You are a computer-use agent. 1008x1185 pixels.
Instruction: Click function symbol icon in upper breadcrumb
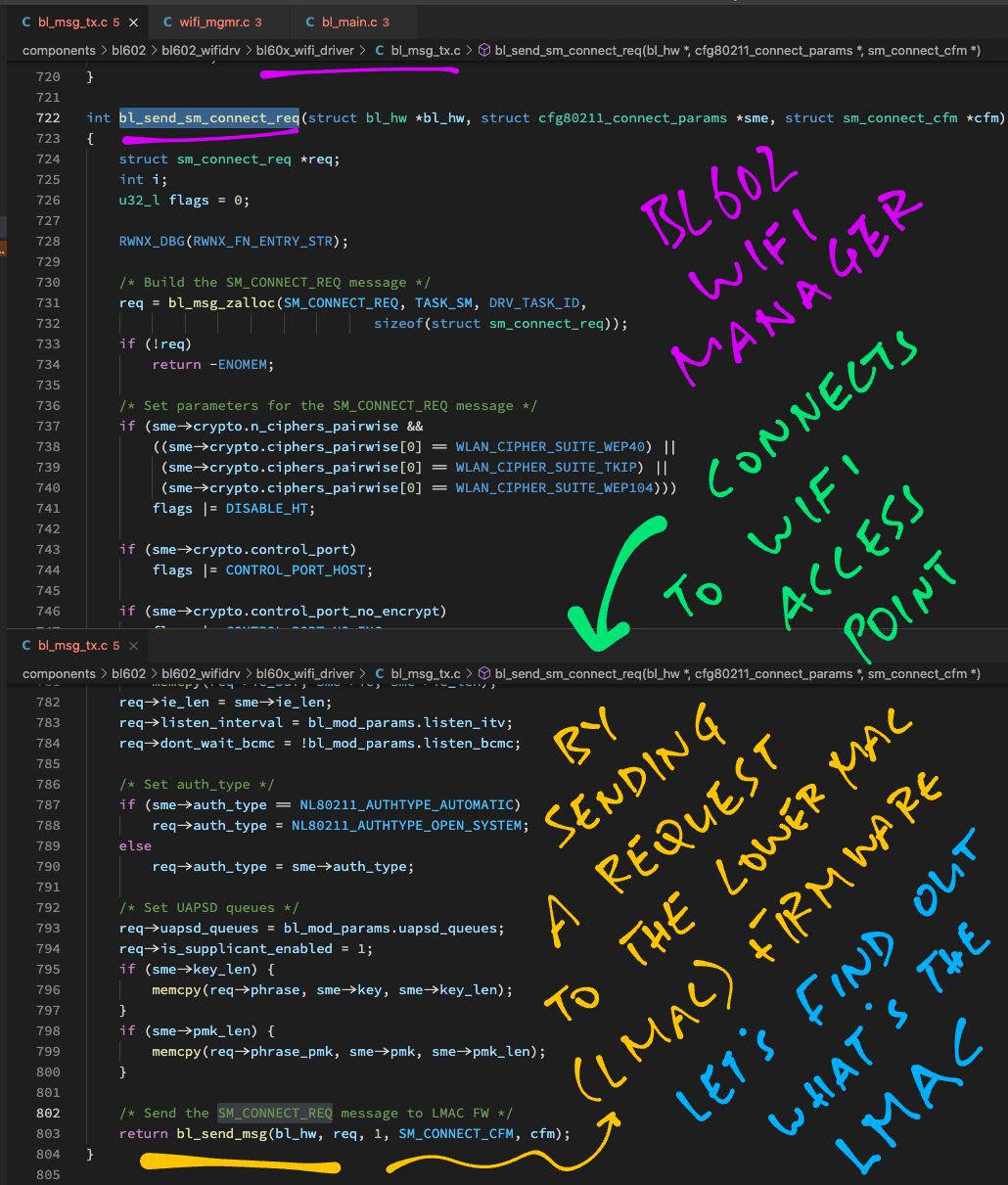(x=483, y=50)
